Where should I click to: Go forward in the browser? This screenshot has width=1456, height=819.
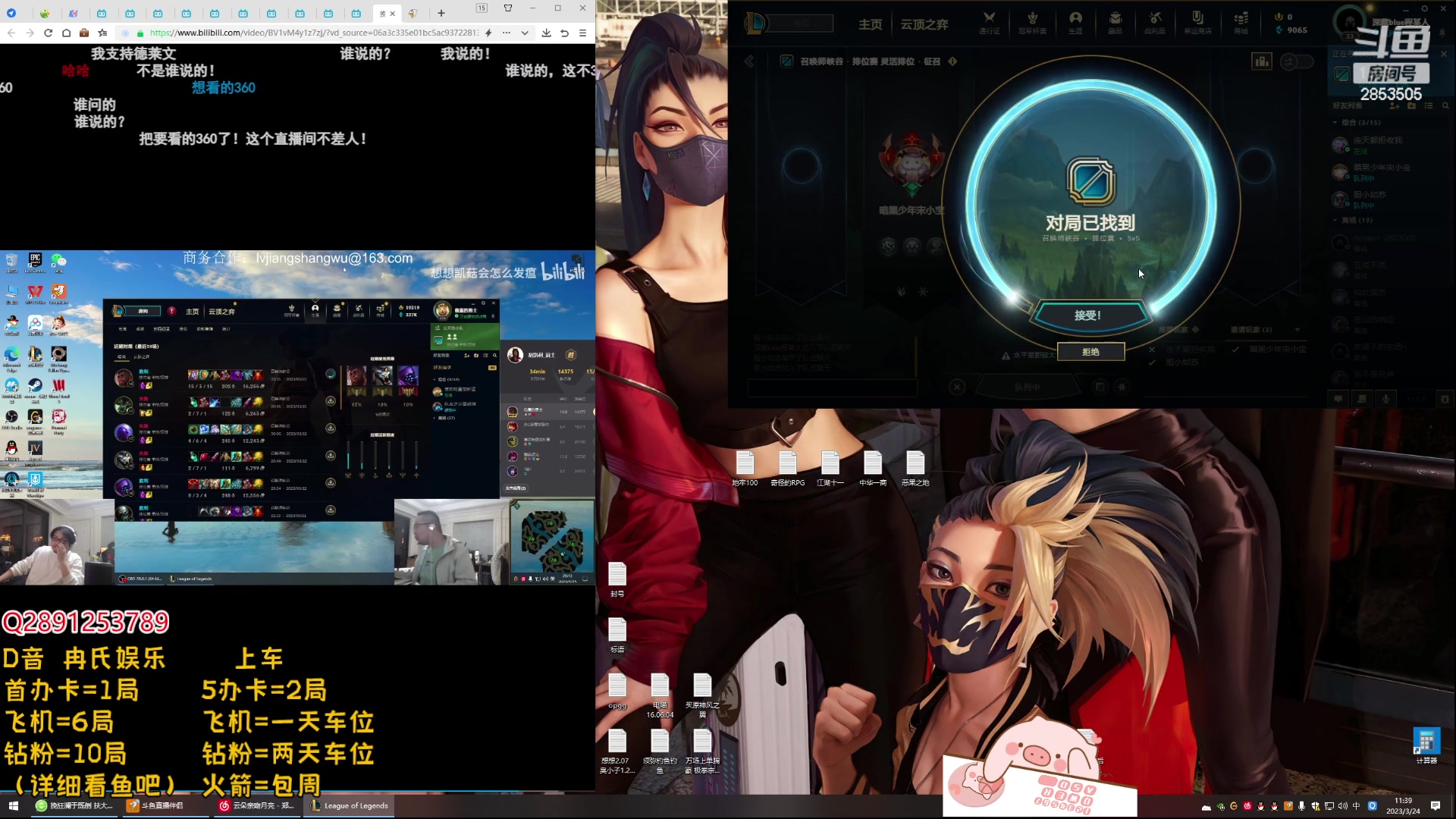(x=30, y=33)
